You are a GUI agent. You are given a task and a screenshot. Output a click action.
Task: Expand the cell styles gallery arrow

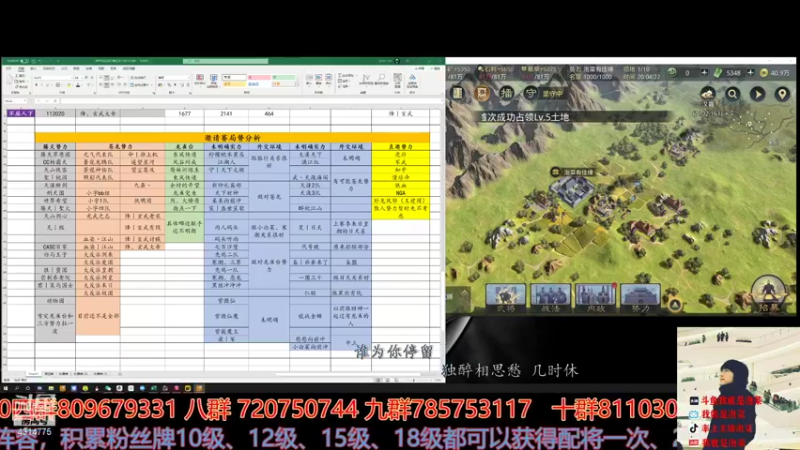[x=298, y=85]
